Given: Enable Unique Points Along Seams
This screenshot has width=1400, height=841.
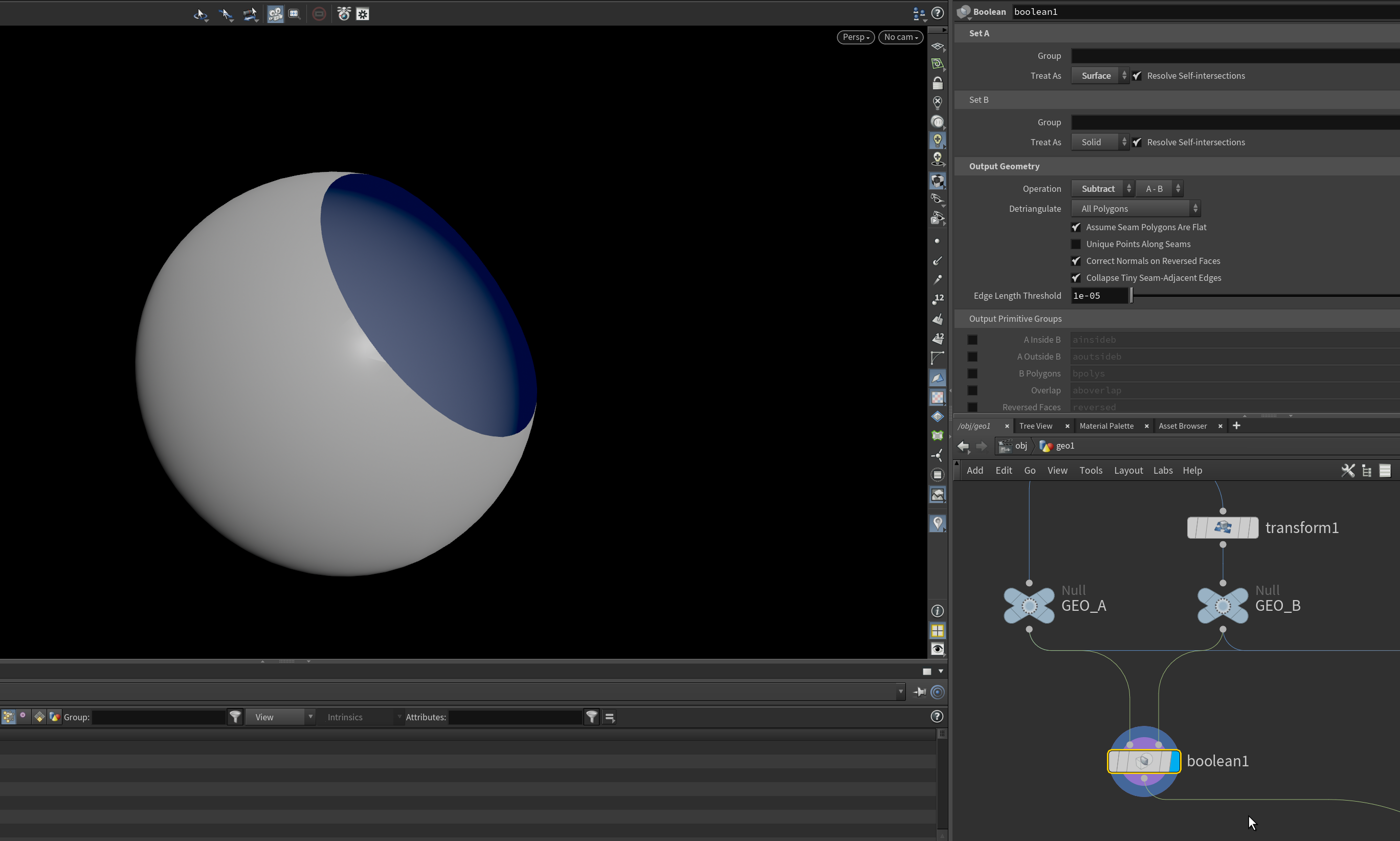Looking at the screenshot, I should 1075,244.
